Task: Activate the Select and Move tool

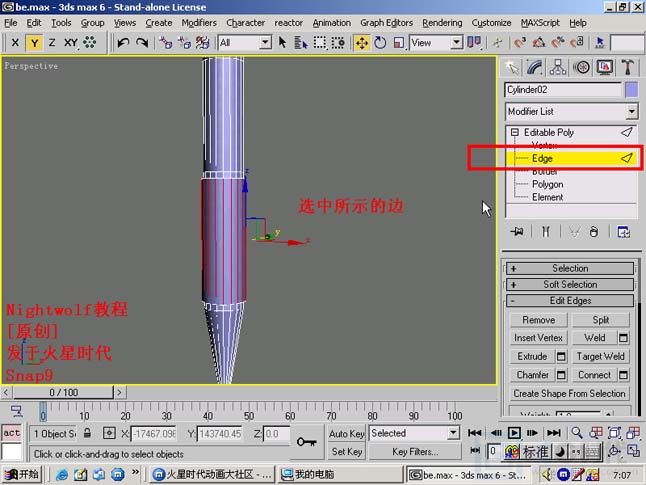Action: coord(362,42)
